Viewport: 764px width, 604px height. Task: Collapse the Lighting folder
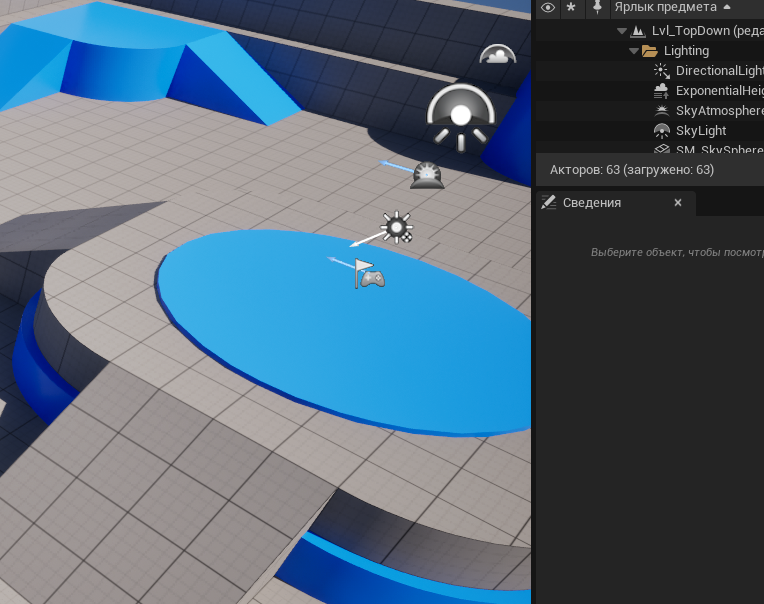pos(633,51)
